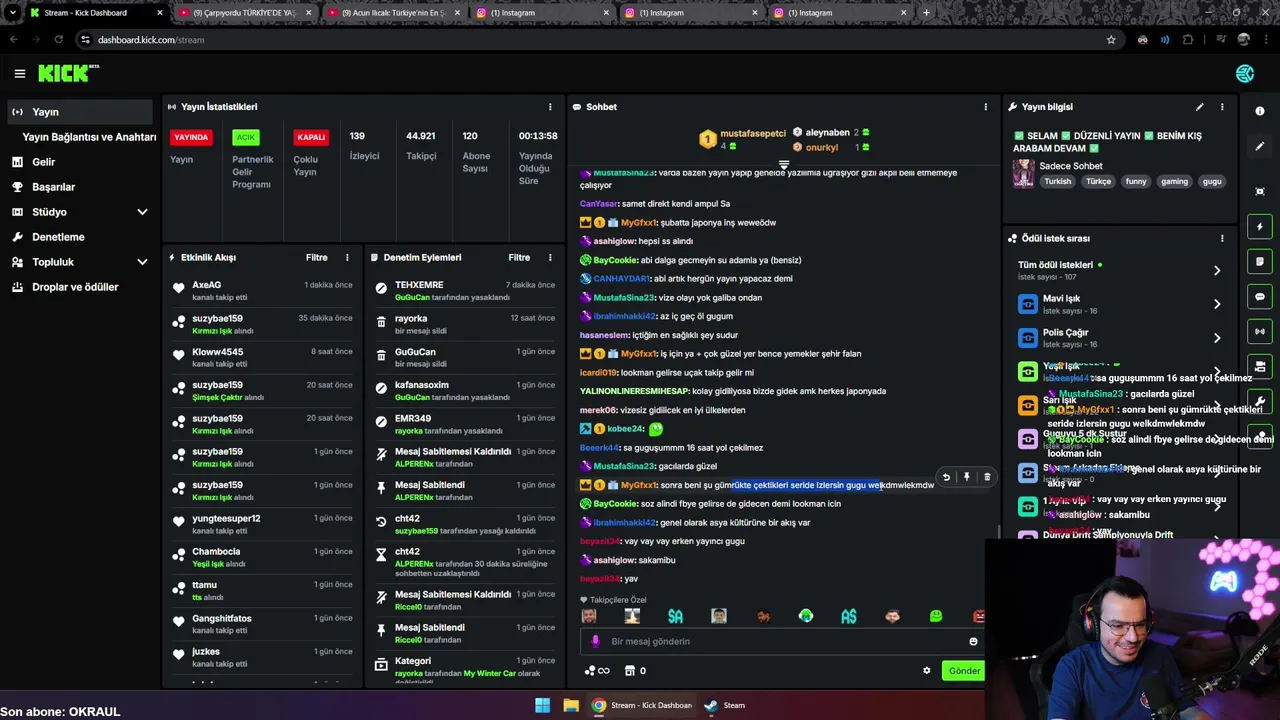Click the info icon in right sidebar

pyautogui.click(x=1260, y=111)
